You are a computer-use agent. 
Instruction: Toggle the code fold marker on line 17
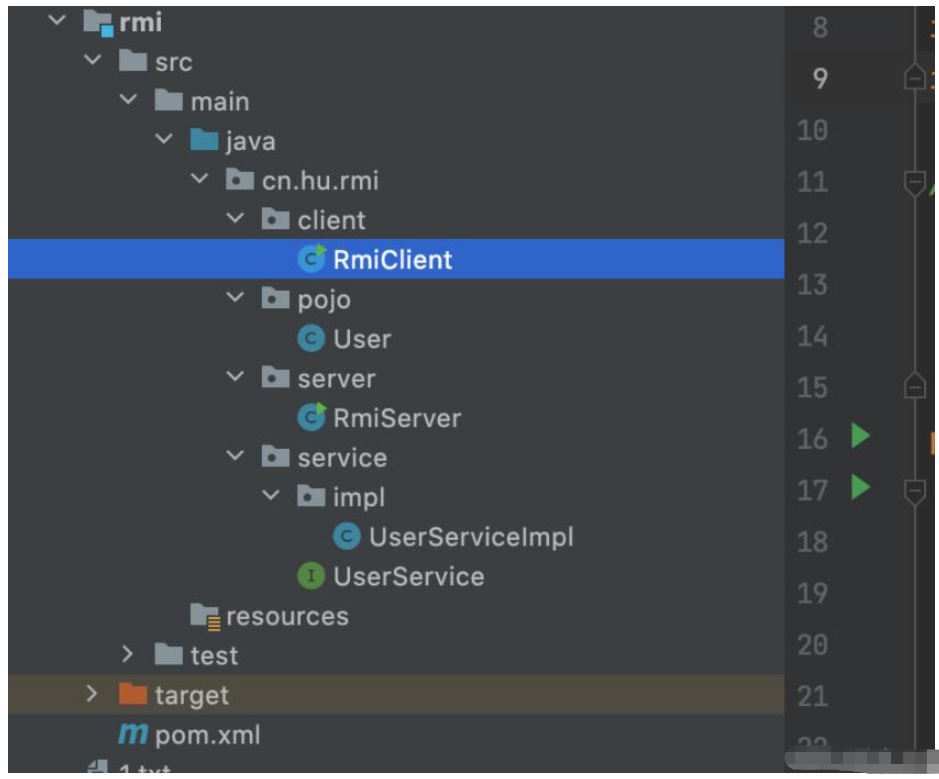pyautogui.click(x=914, y=491)
